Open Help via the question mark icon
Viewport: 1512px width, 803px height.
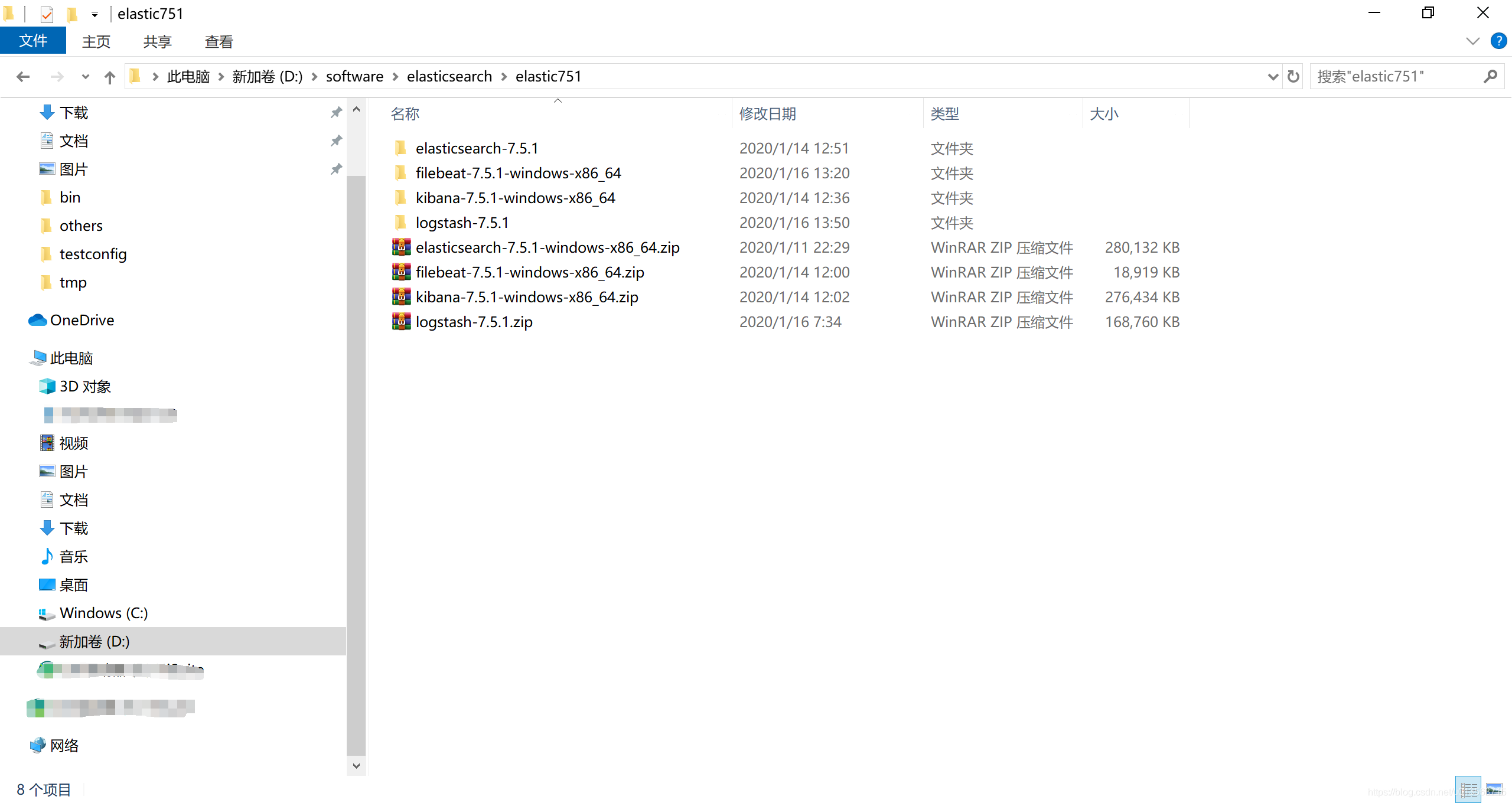click(x=1498, y=41)
